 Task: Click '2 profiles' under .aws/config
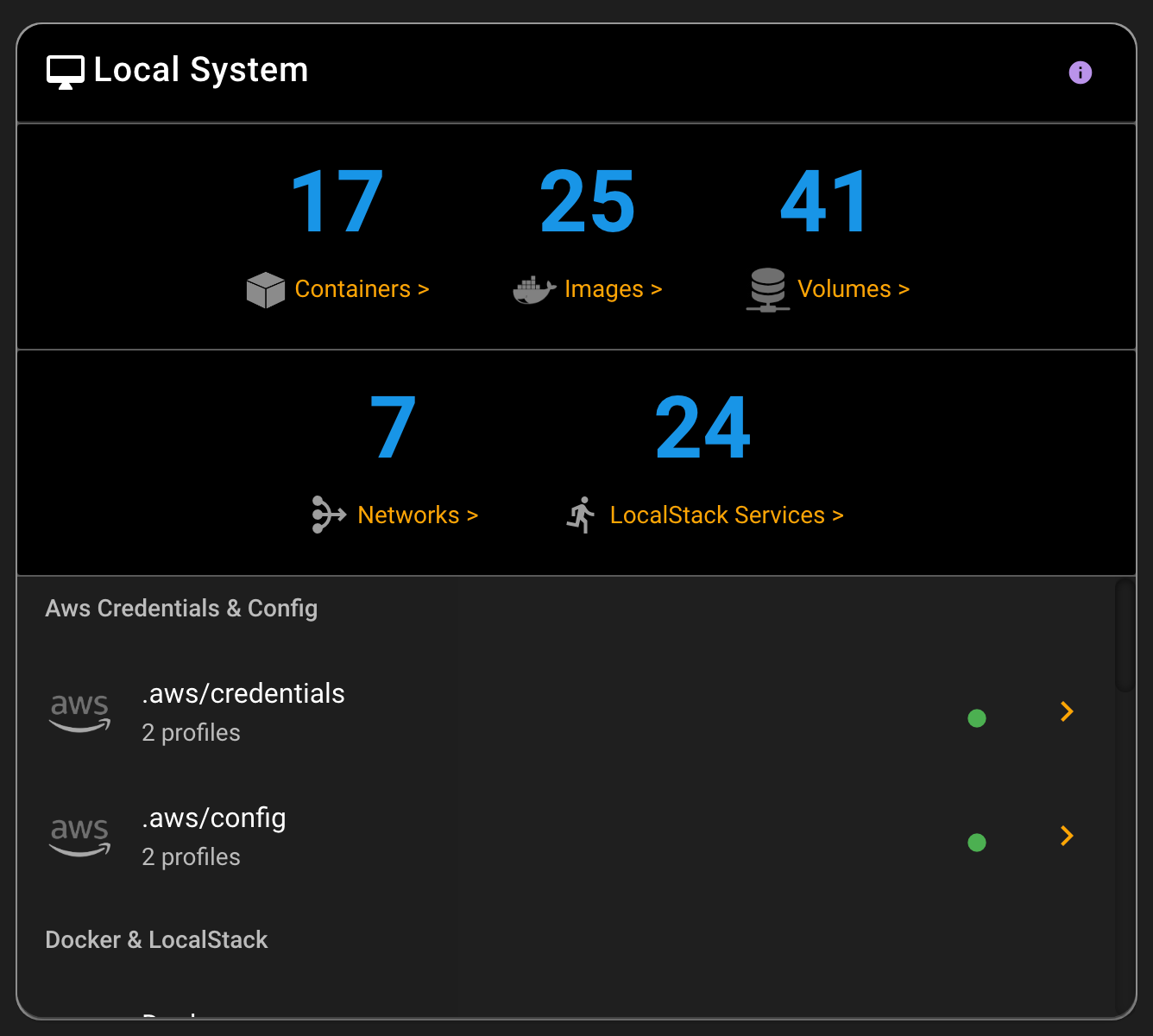coord(192,857)
